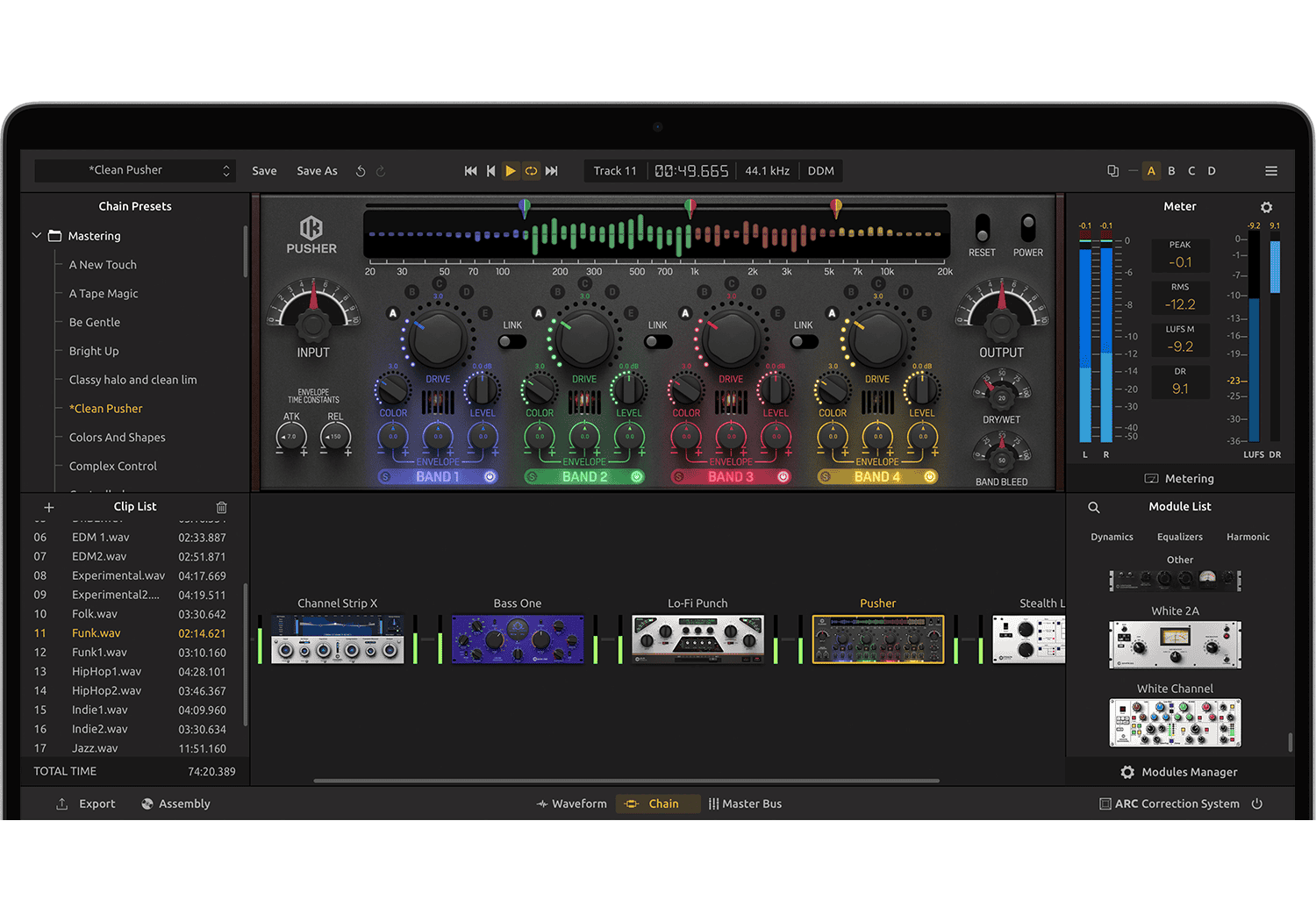Click the BAND BLEED knob
The height and width of the screenshot is (921, 1316).
point(1002,460)
